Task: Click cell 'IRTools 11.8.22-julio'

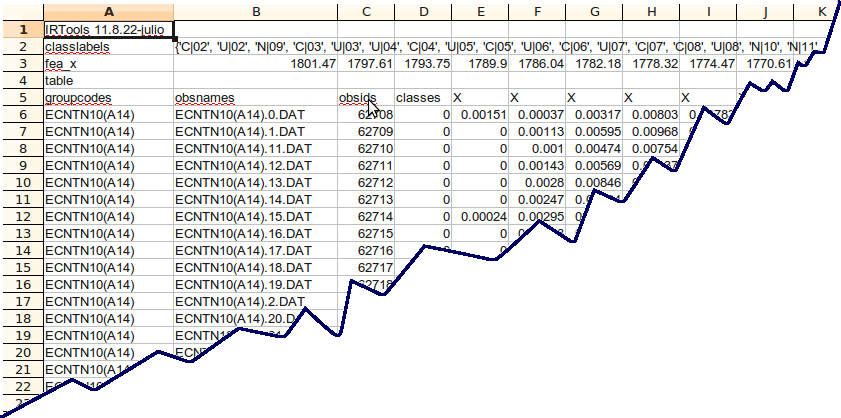Action: (x=109, y=29)
